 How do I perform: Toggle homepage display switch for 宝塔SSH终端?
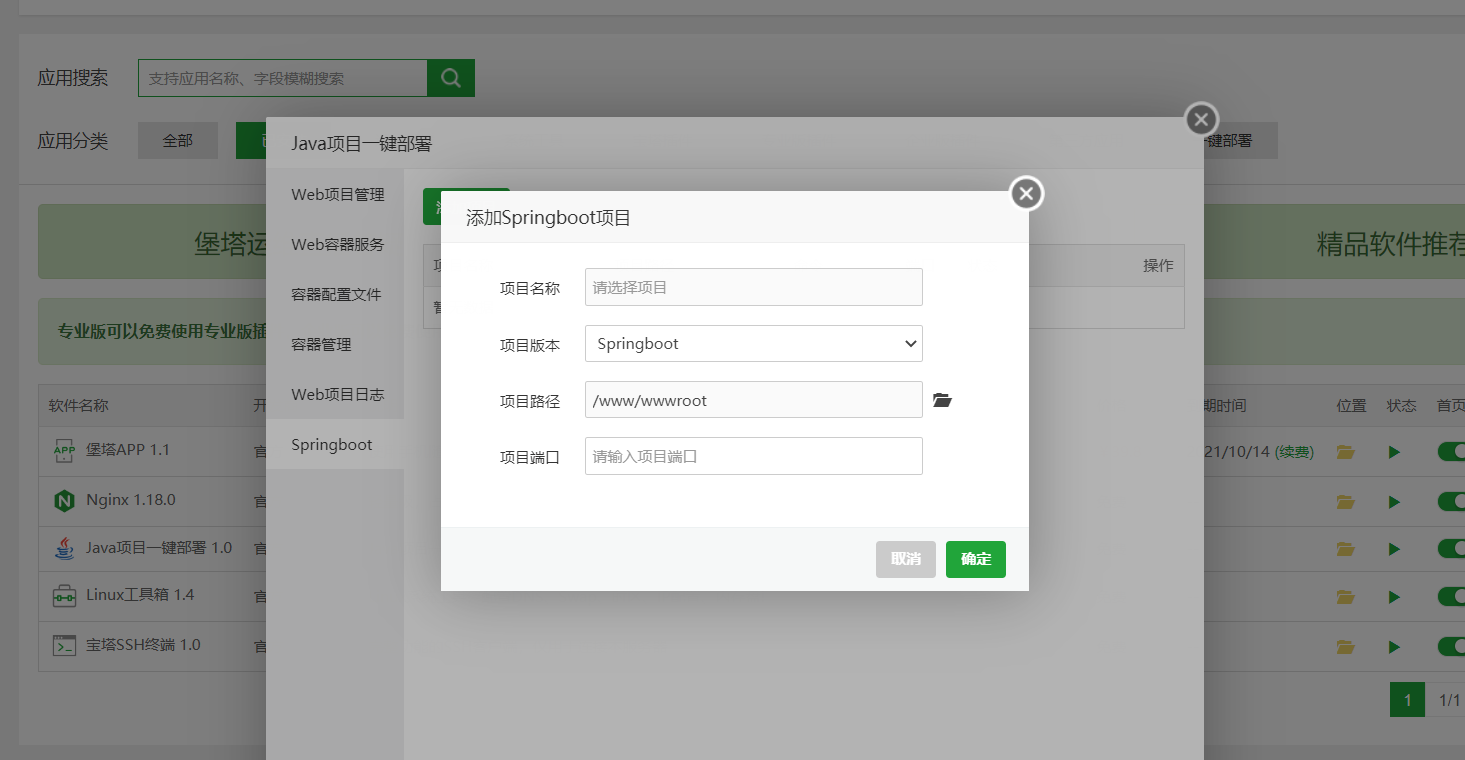click(1451, 646)
